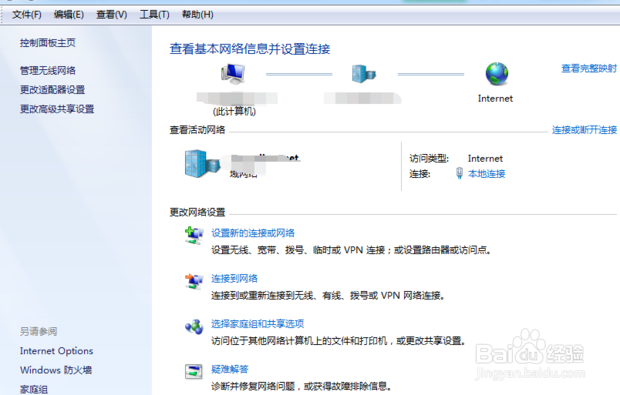Open 更改高级共享设置

57,109
